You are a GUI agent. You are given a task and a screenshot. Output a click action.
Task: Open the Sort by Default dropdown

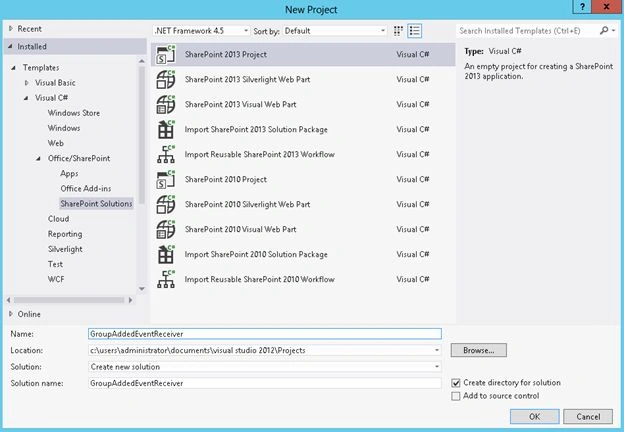(x=334, y=31)
